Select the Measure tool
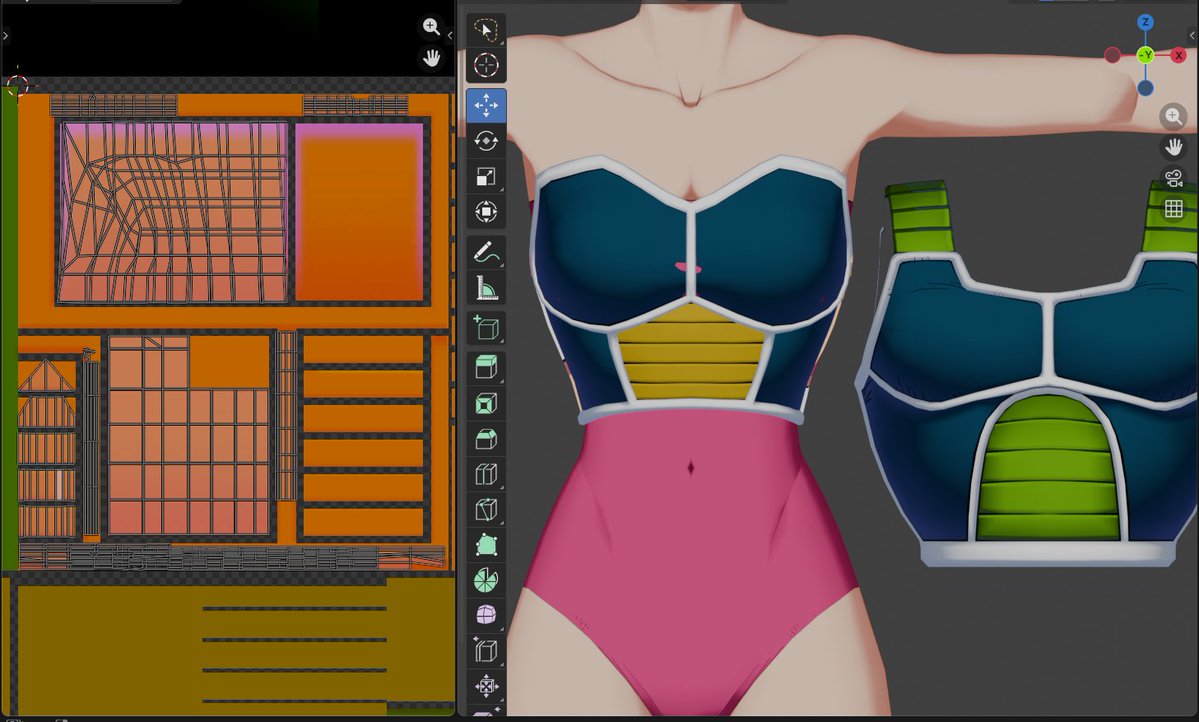Screen dimensions: 1199x722 coord(485,289)
